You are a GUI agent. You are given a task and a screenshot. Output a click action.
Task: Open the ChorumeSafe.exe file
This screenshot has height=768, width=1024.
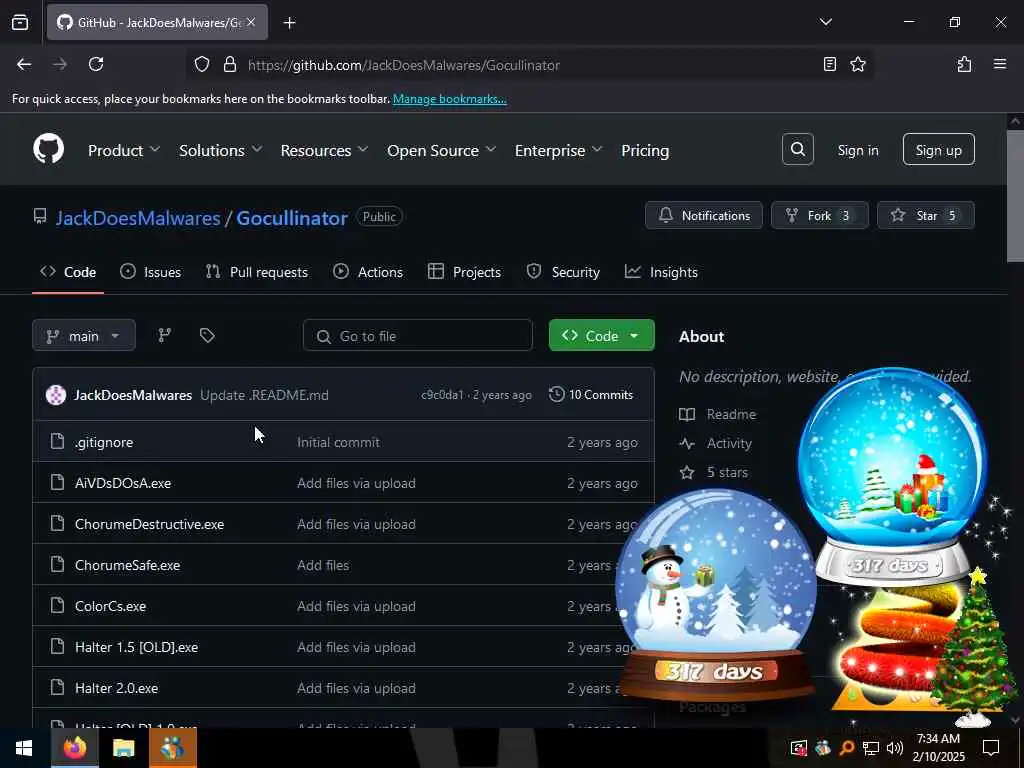(127, 565)
